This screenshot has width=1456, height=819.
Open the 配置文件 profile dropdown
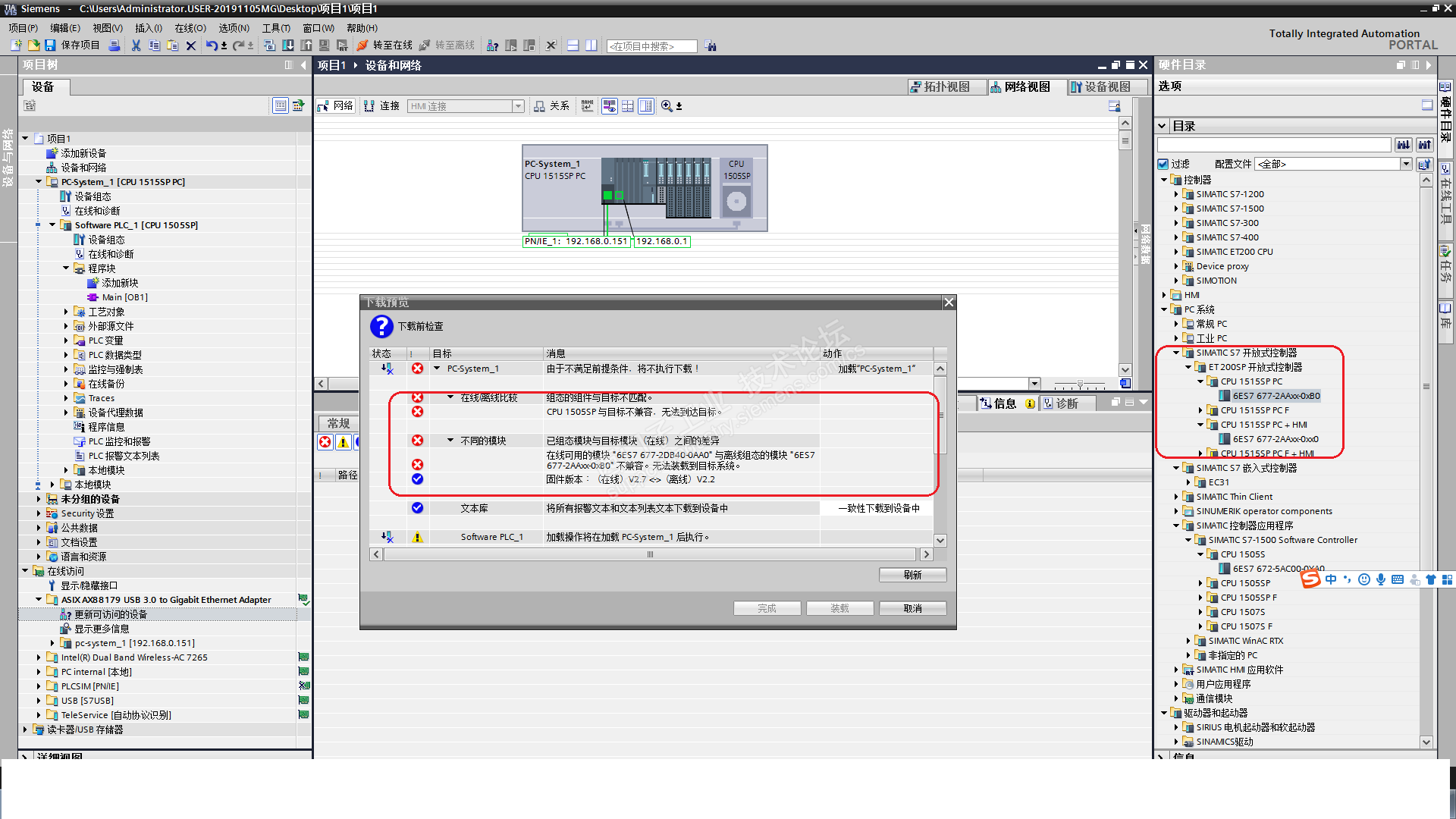[1406, 164]
